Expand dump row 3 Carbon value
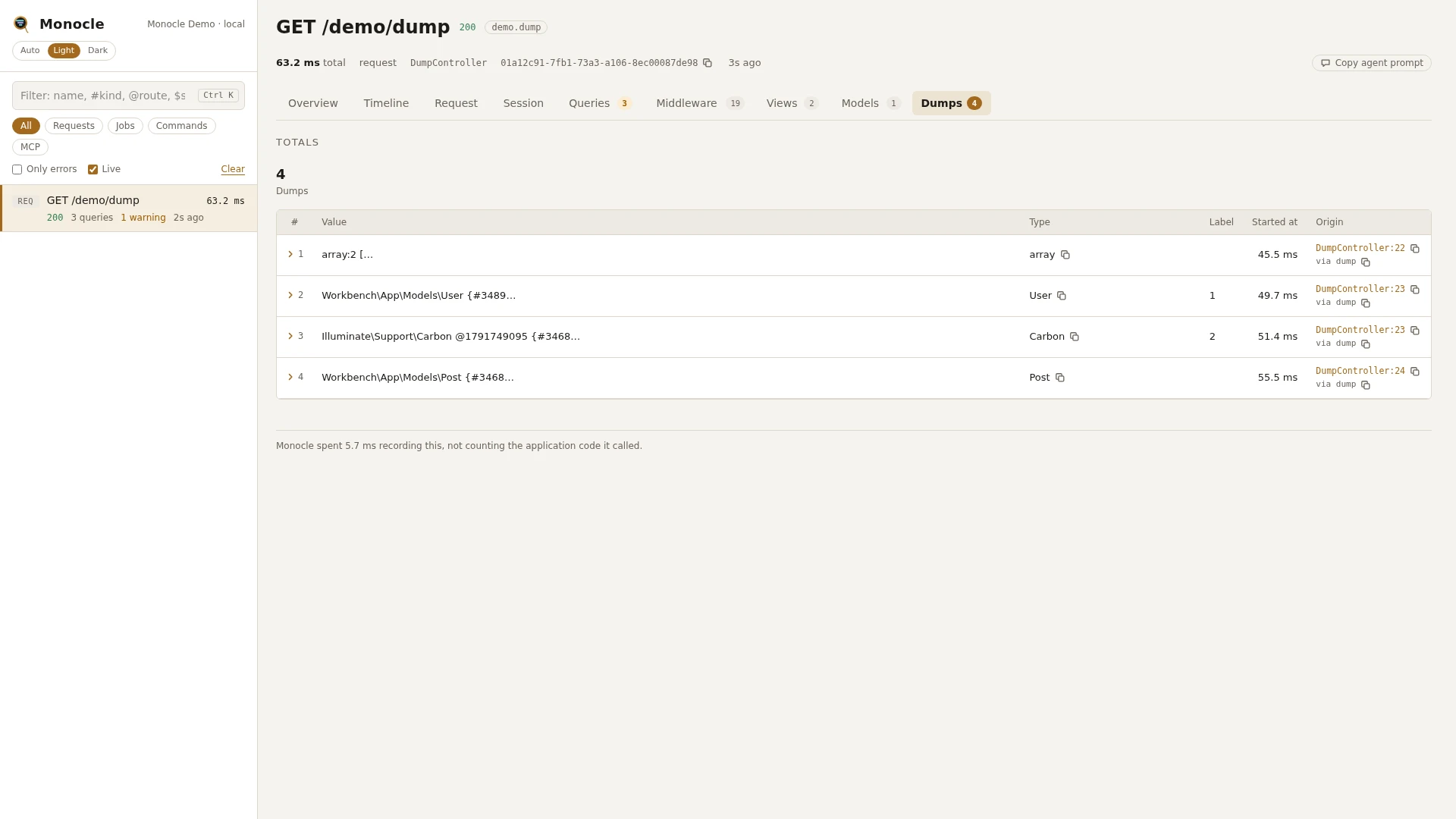The height and width of the screenshot is (819, 1456). 290,337
